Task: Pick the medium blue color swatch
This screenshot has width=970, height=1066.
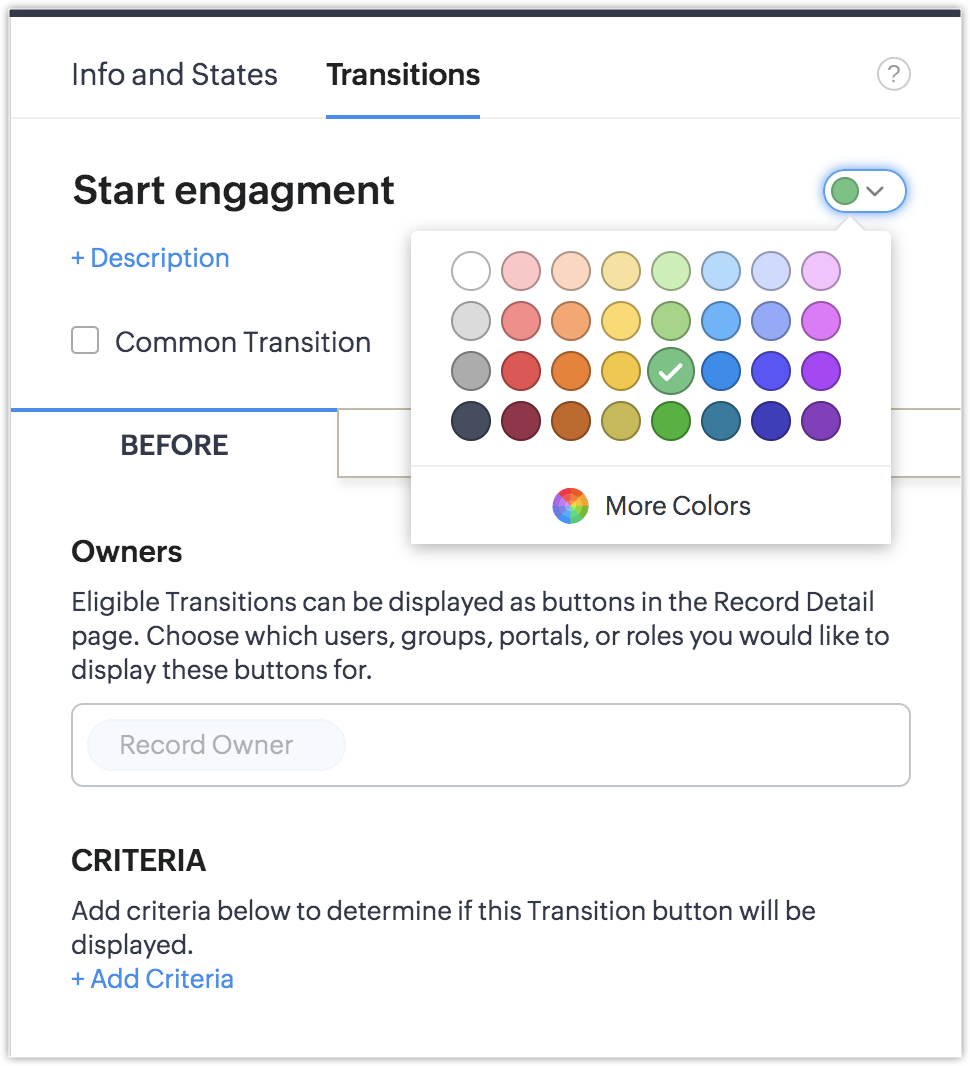Action: [x=721, y=371]
